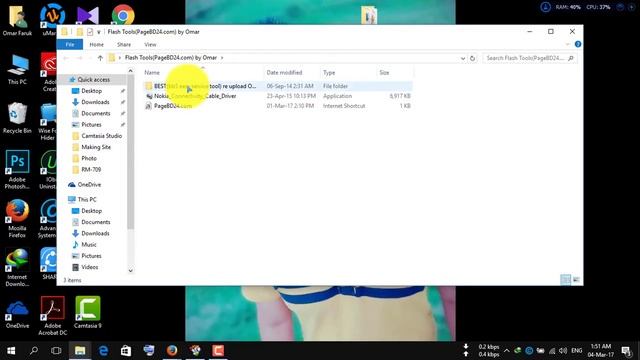Sort by Name column header

click(152, 73)
